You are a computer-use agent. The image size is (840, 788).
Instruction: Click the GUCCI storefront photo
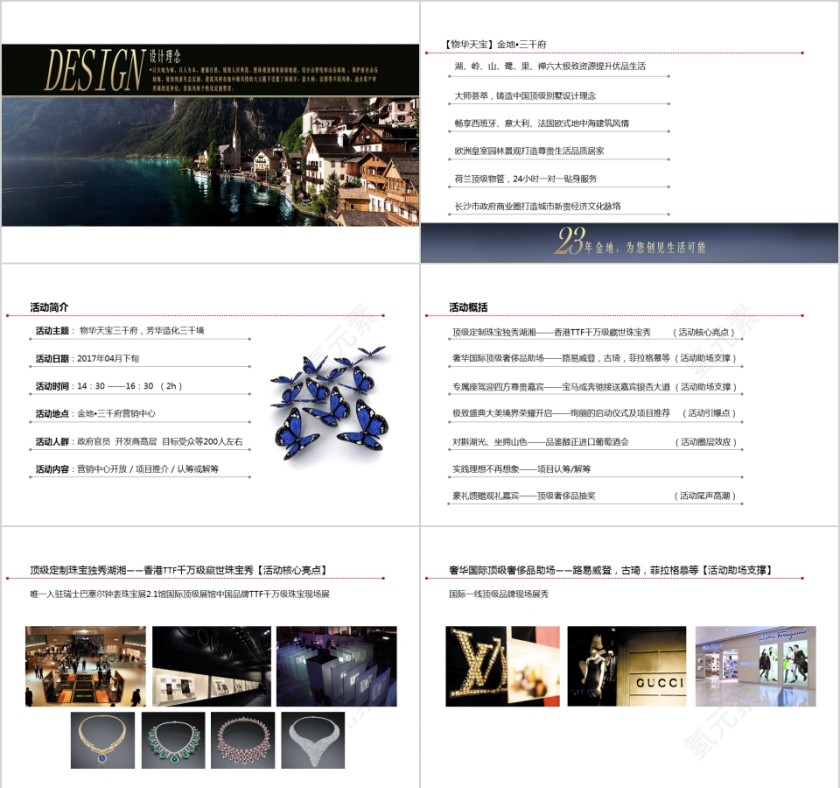pyautogui.click(x=627, y=666)
